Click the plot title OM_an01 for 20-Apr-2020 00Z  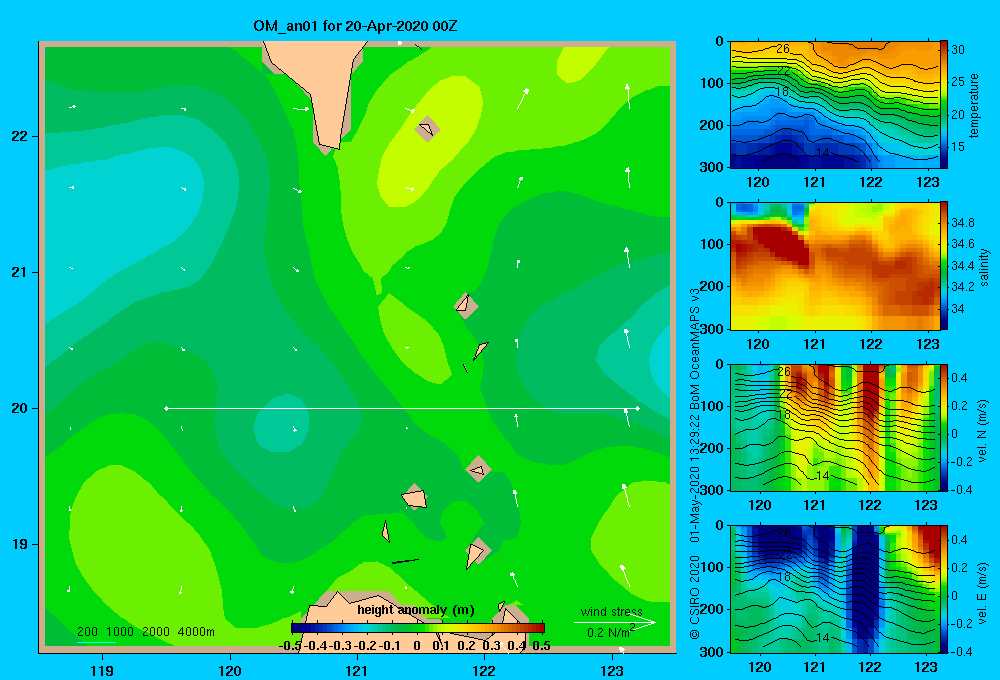pyautogui.click(x=355, y=26)
